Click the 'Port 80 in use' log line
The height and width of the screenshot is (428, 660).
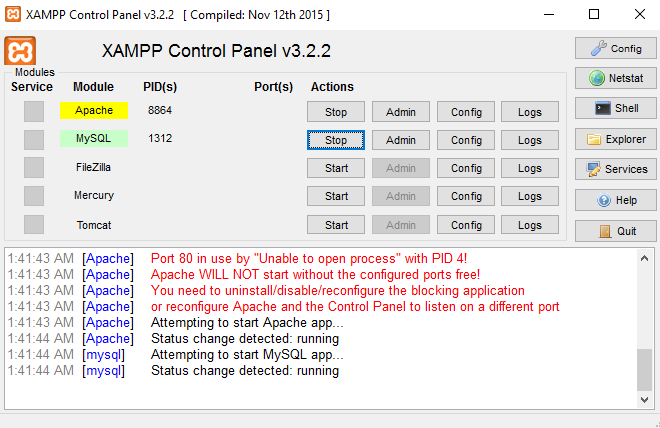(x=309, y=258)
